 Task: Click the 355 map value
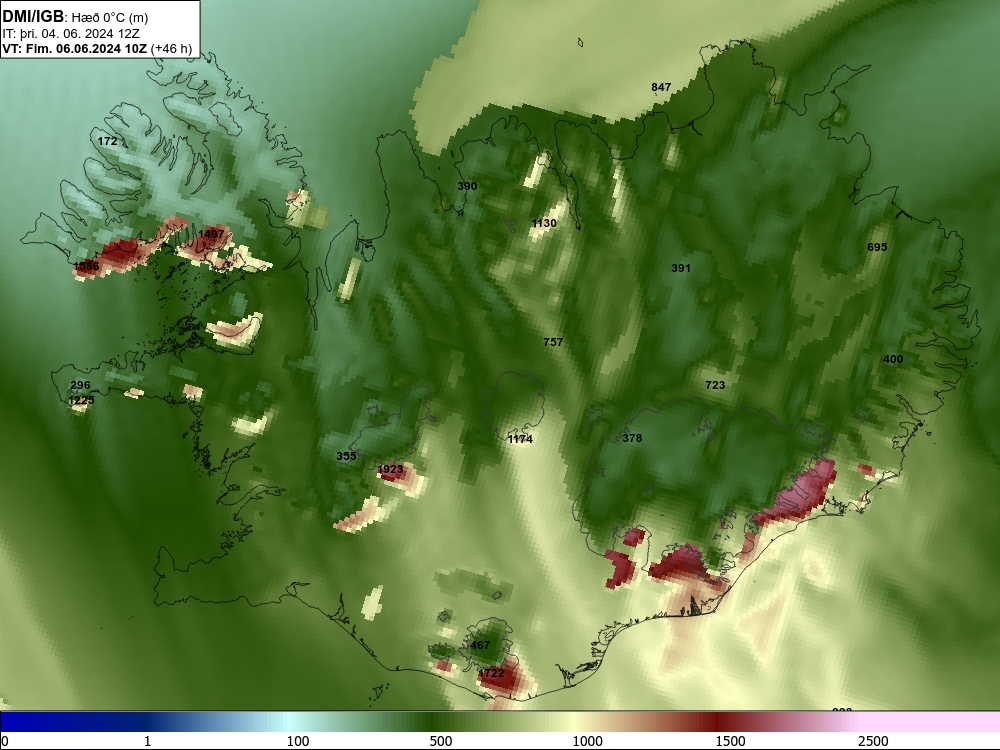pos(346,457)
